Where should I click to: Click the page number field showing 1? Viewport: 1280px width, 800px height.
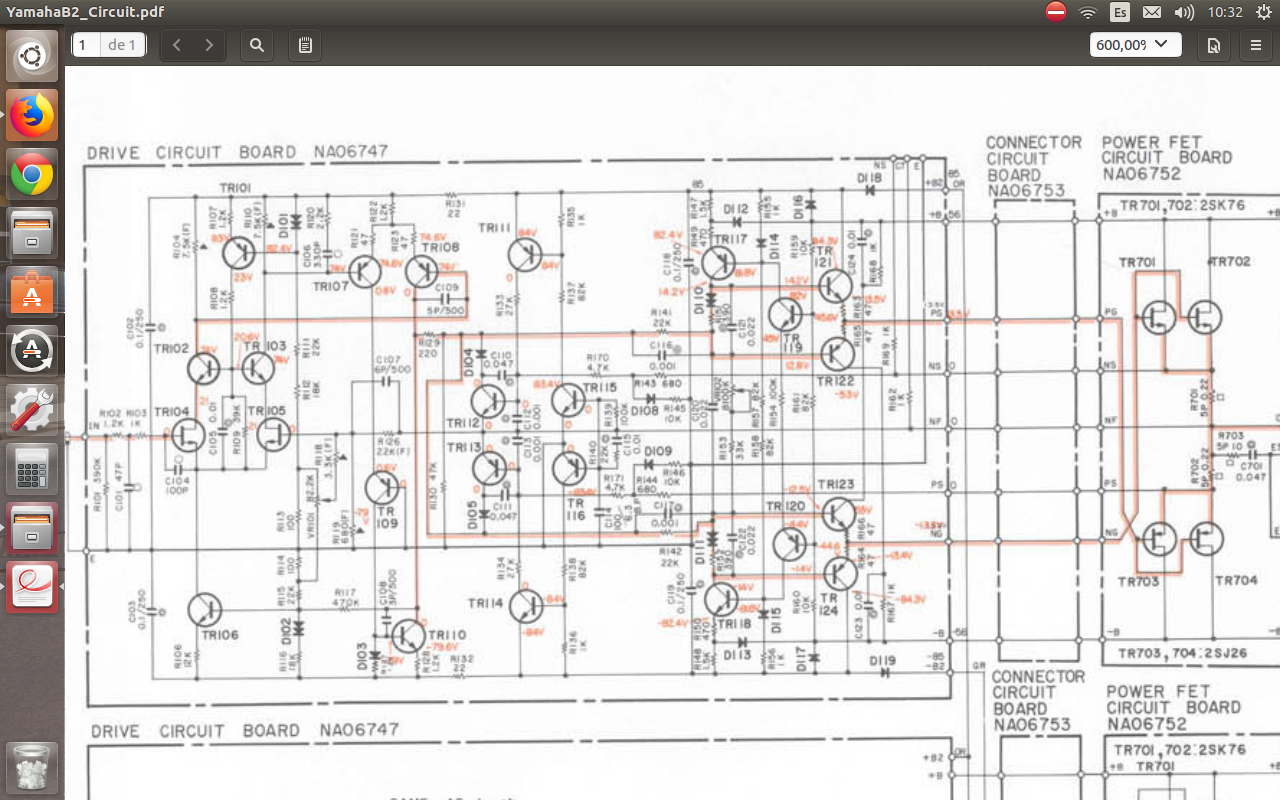pos(86,45)
